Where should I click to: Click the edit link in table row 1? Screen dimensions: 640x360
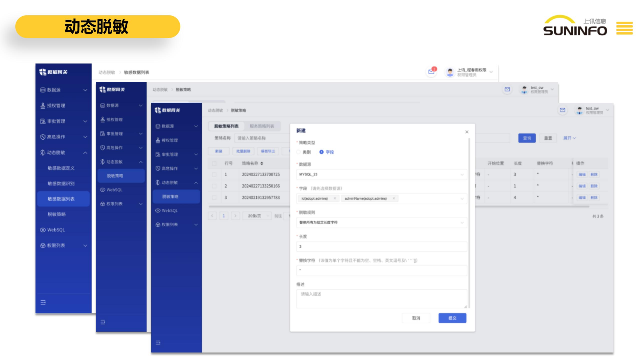point(582,174)
